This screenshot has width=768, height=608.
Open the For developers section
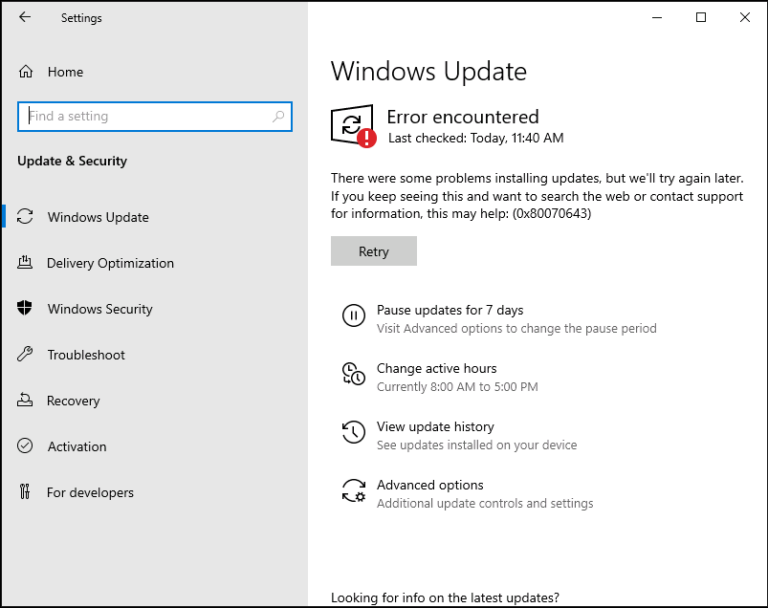[x=90, y=493]
